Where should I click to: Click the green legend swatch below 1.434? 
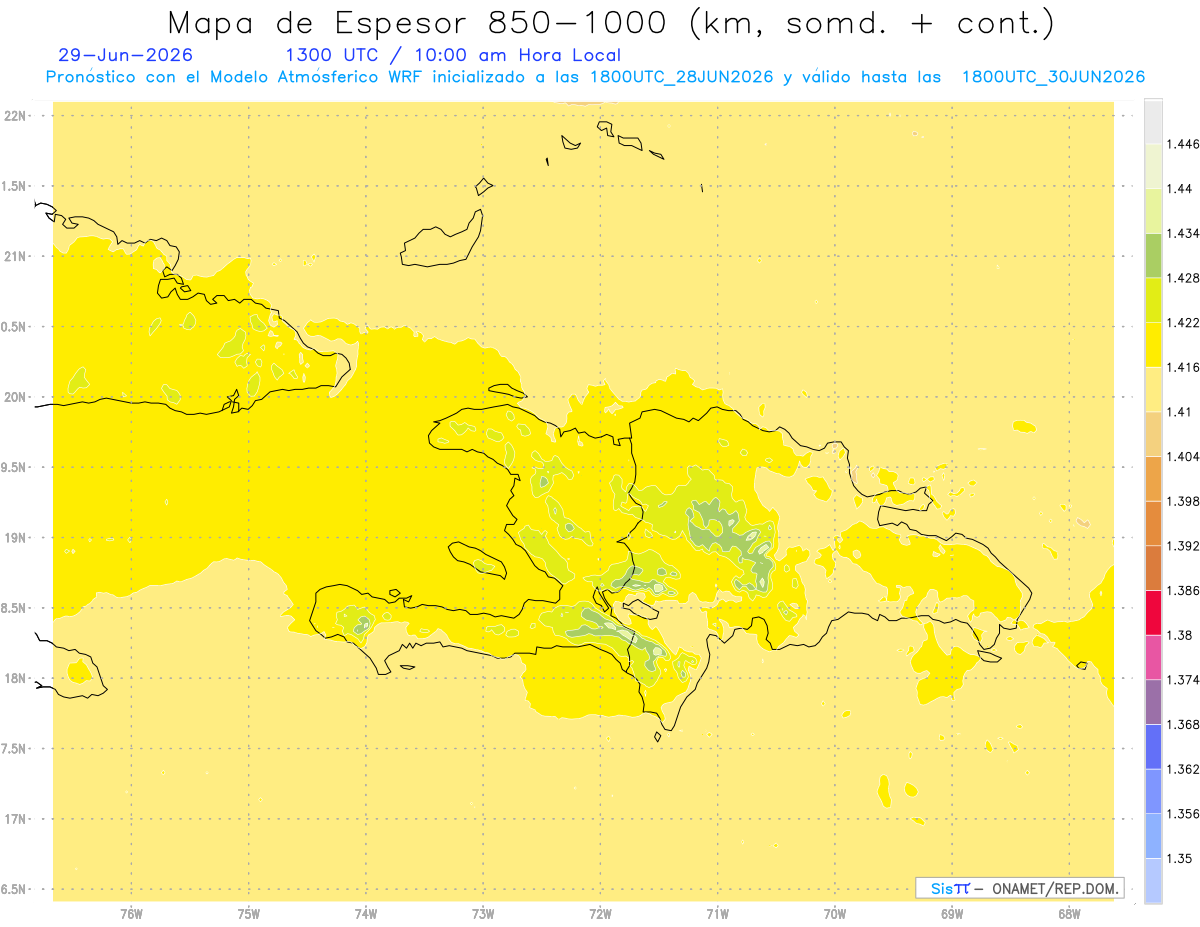(1153, 256)
